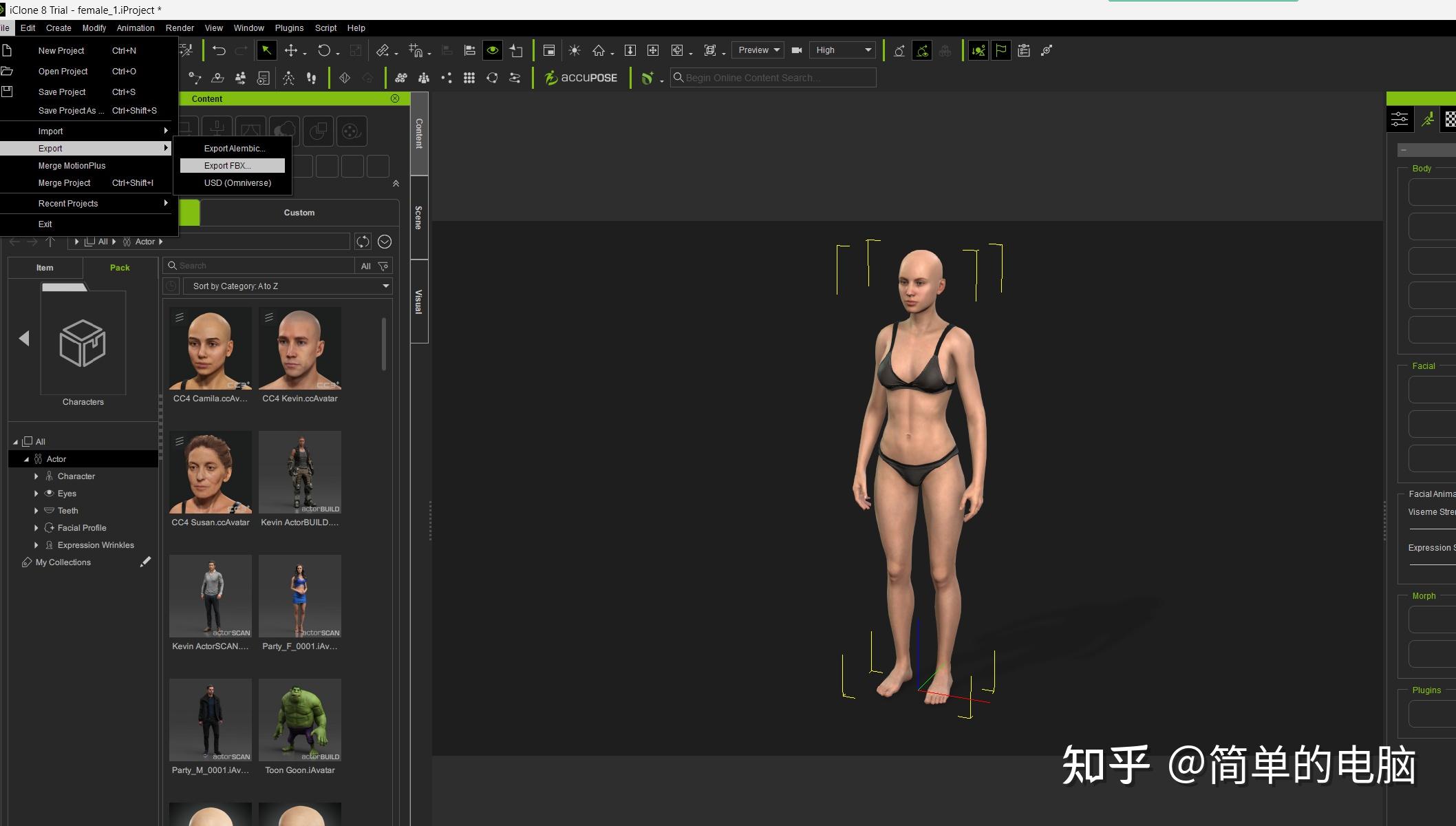
Task: Select the arrow Select tool
Action: click(x=266, y=50)
